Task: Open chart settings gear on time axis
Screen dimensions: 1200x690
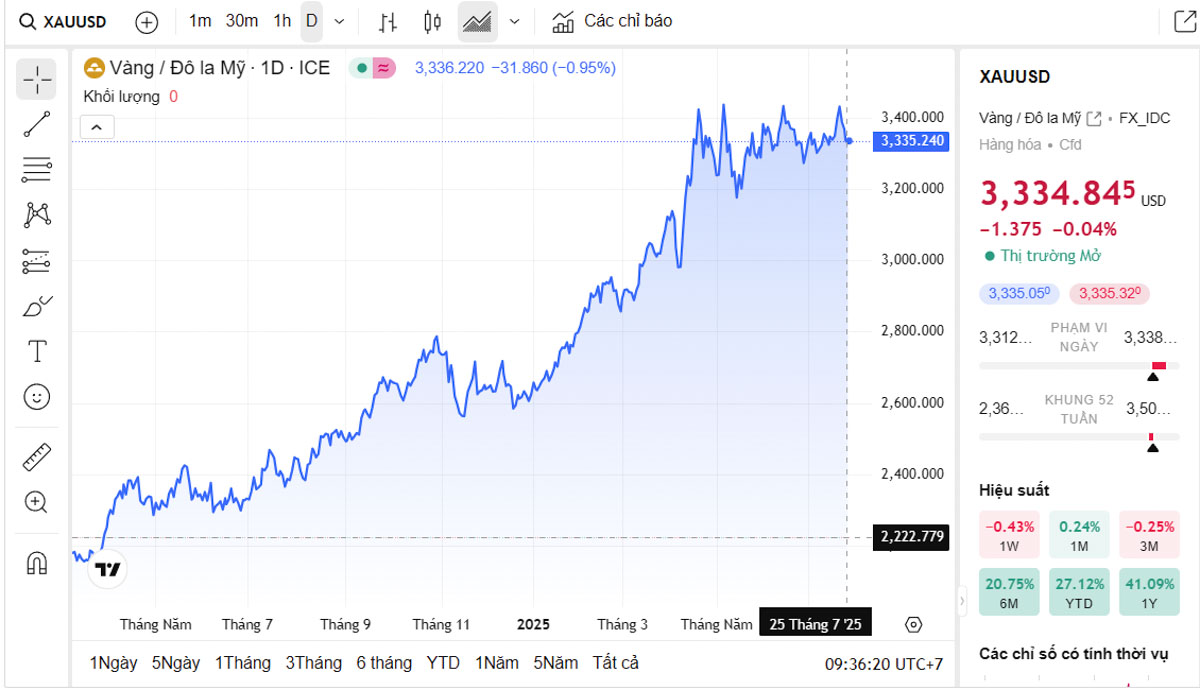Action: point(912,625)
